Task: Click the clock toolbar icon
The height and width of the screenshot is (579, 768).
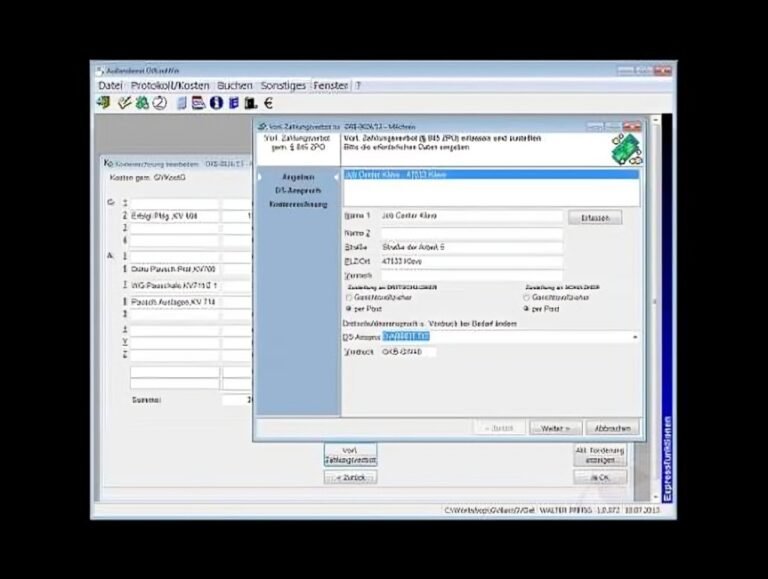Action: point(160,103)
